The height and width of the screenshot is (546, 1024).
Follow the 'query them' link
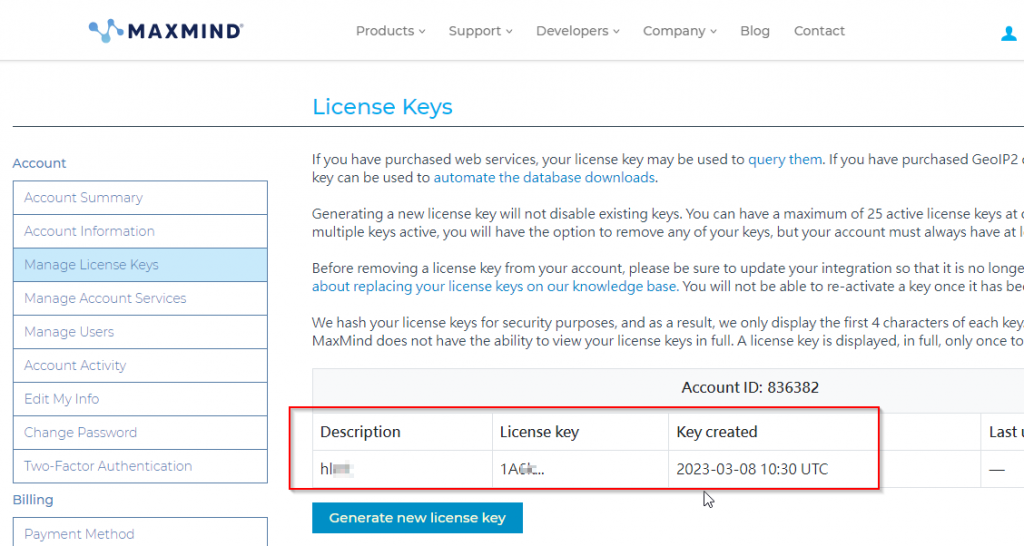[784, 159]
